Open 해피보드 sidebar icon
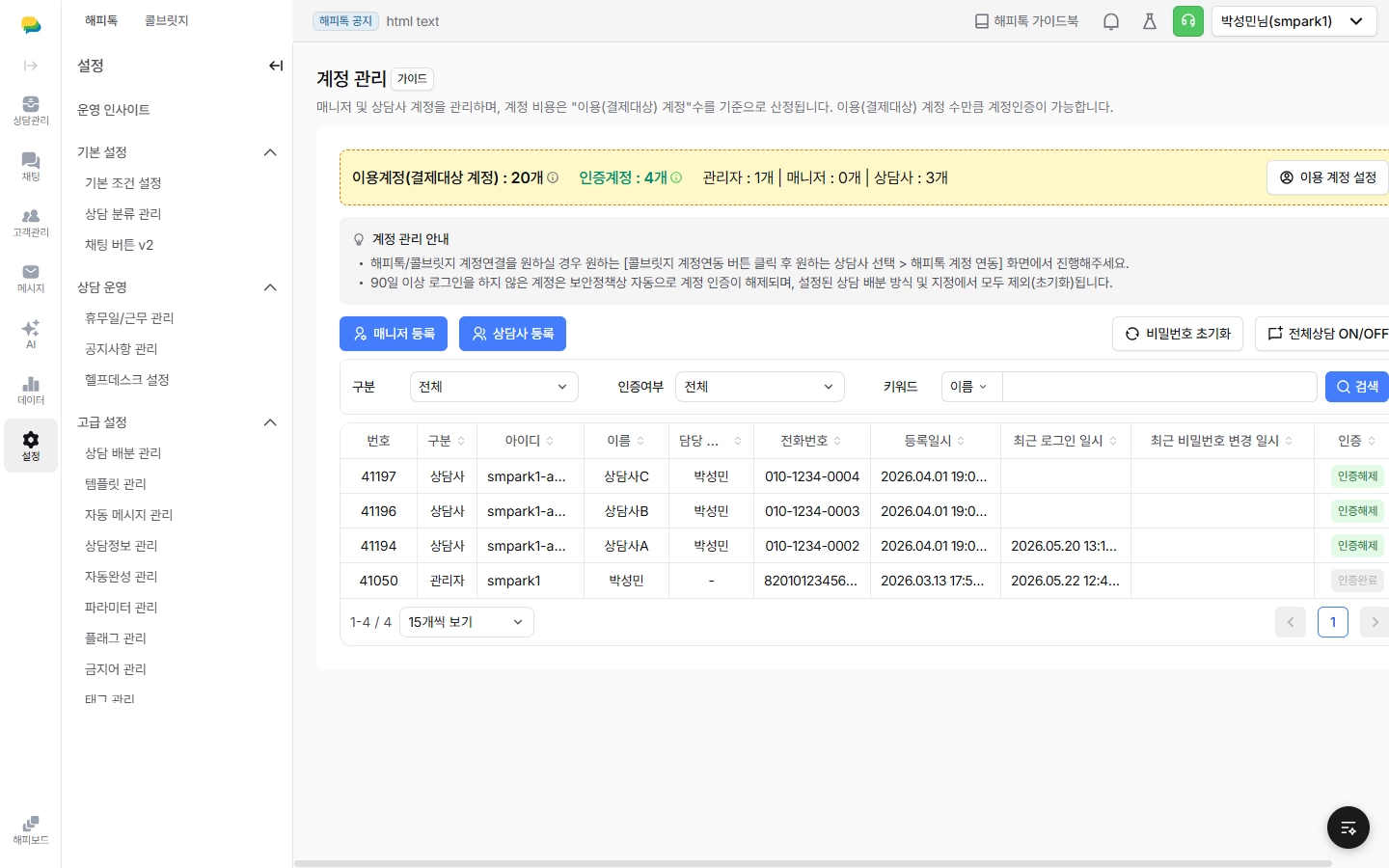 point(31,829)
